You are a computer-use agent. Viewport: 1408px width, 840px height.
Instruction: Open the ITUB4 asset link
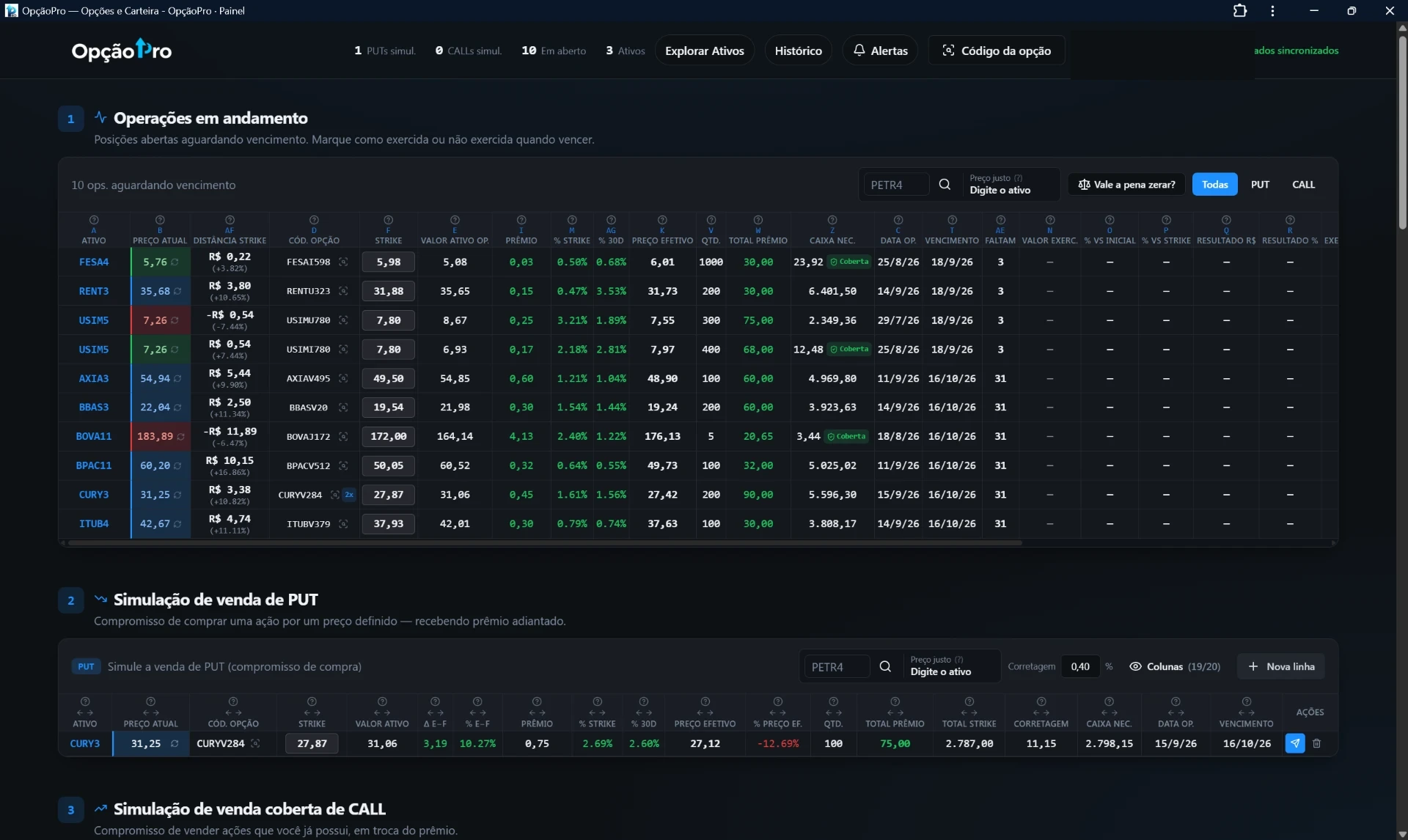click(x=94, y=524)
